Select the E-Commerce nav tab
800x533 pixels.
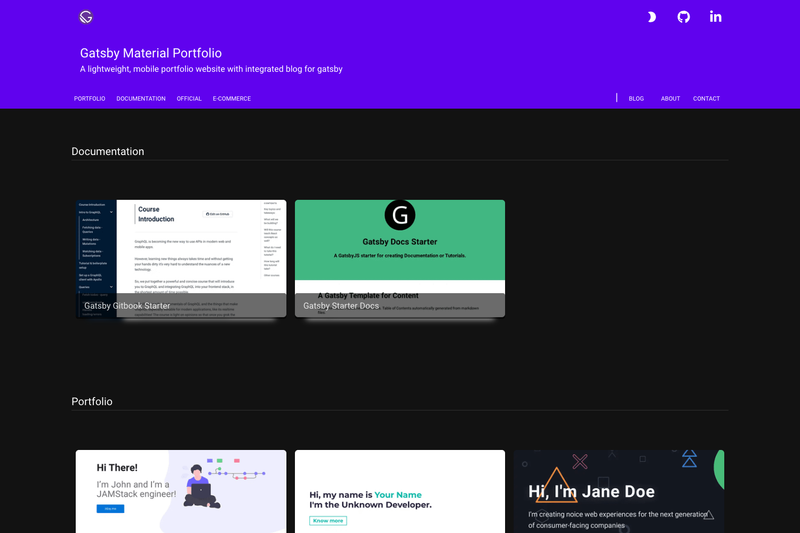[232, 98]
